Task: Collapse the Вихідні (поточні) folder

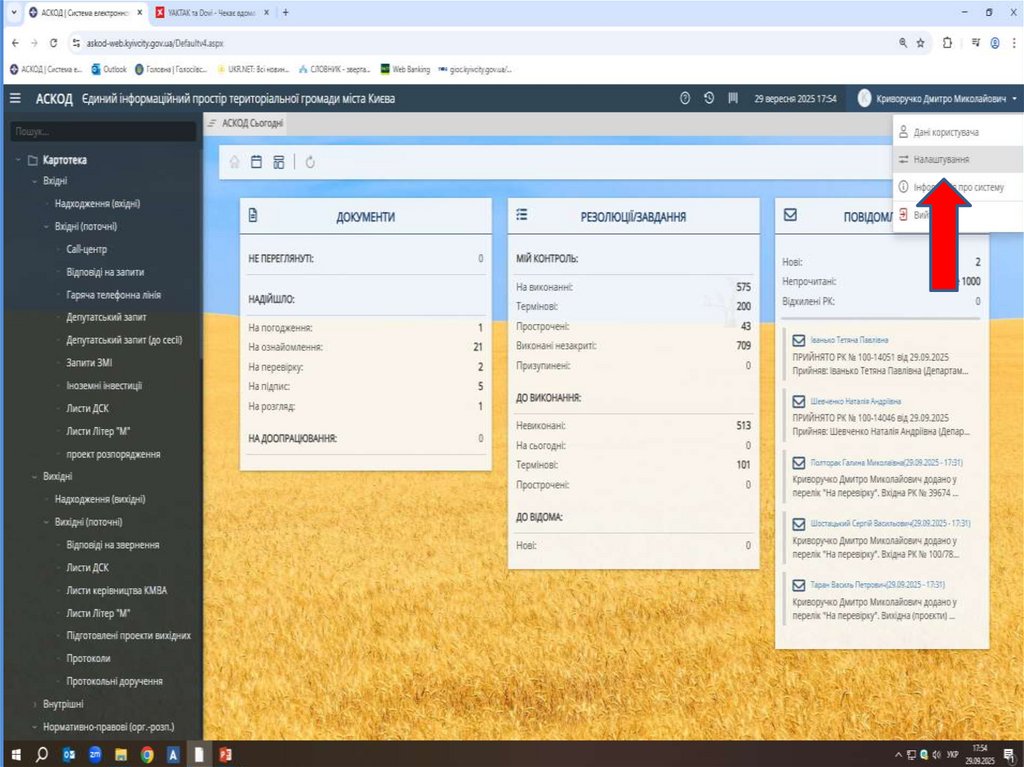Action: coord(46,521)
